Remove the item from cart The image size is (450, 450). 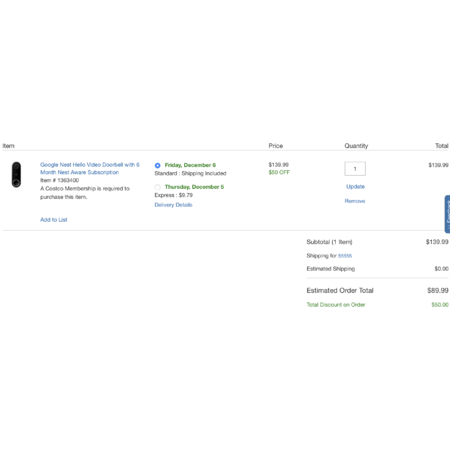pos(355,201)
